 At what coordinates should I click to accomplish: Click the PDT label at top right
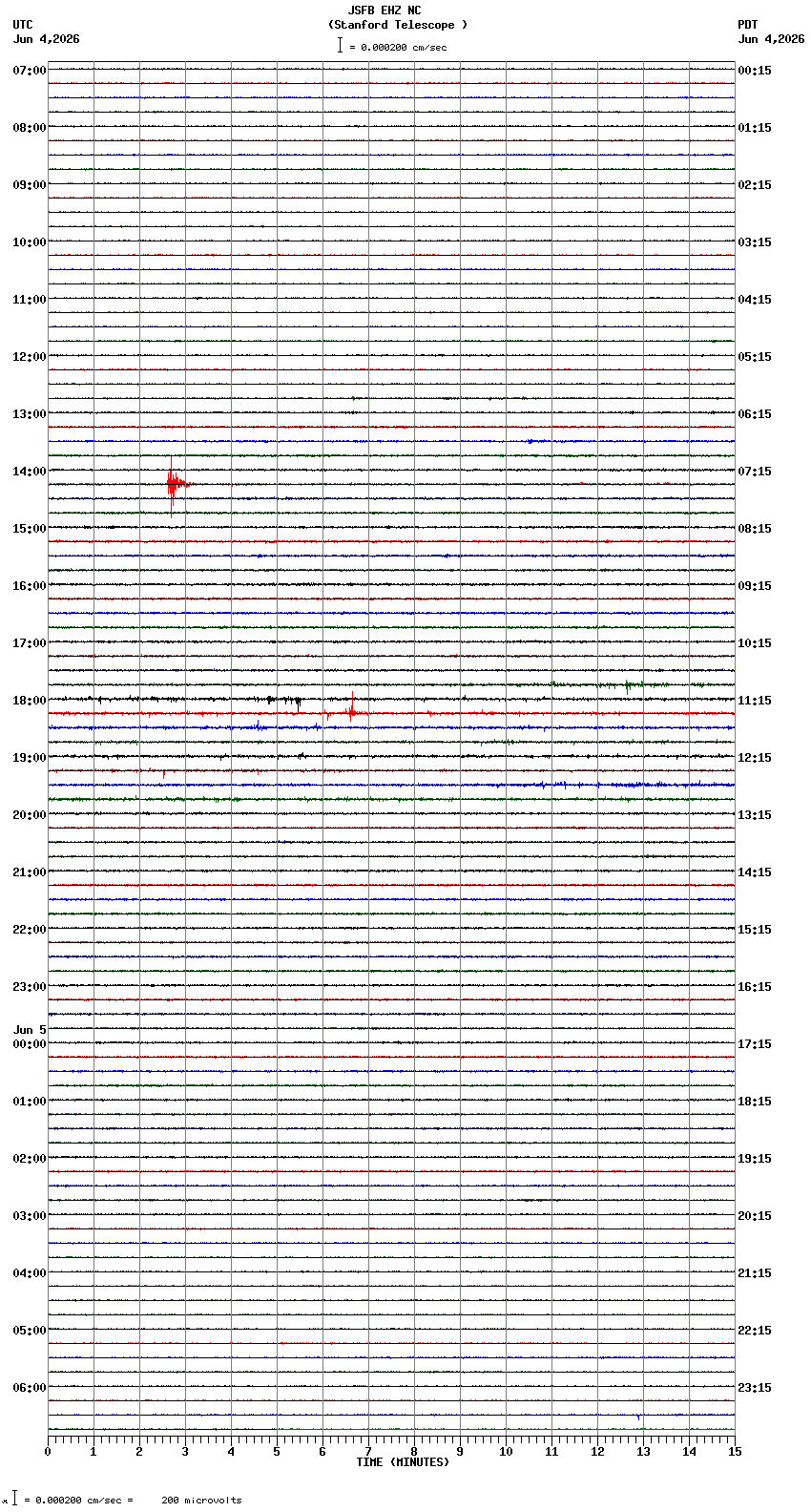pyautogui.click(x=747, y=25)
